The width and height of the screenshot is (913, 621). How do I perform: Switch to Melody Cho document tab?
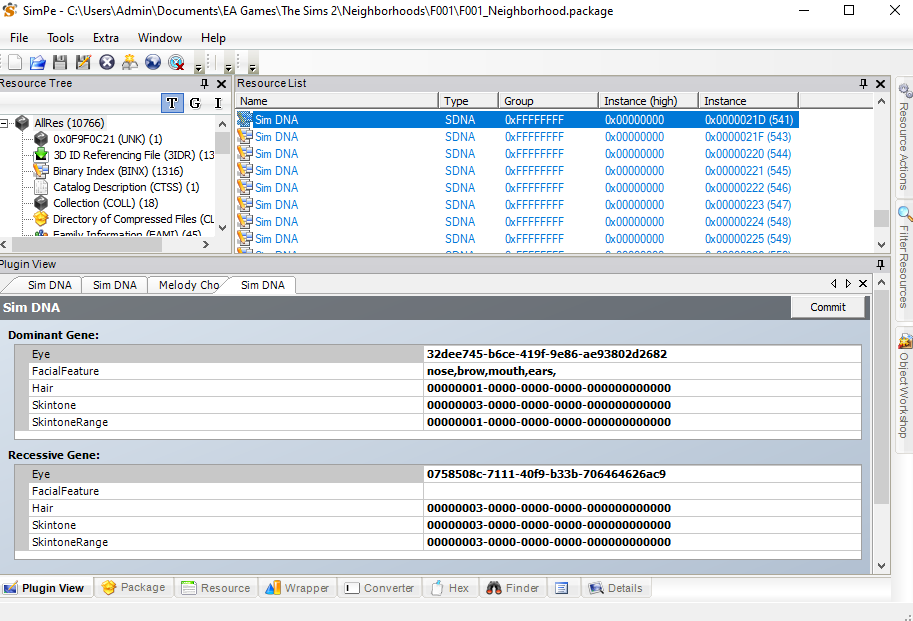[x=189, y=285]
